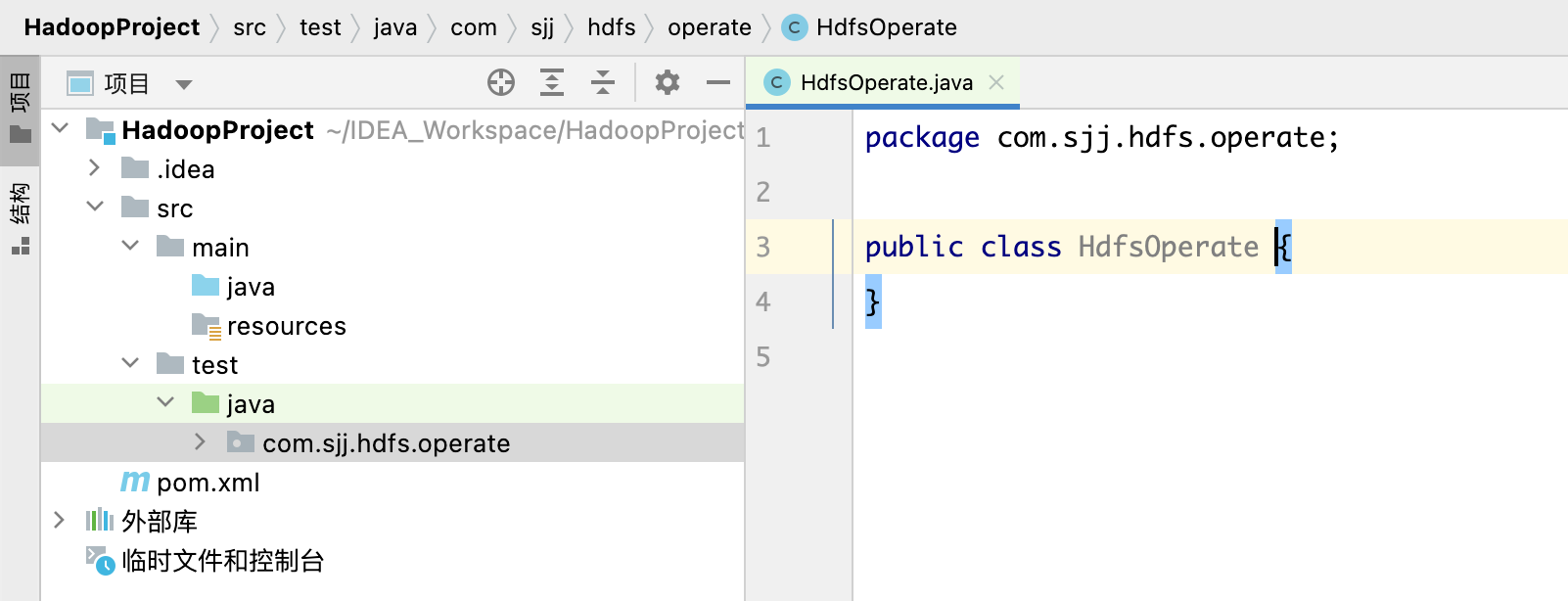Toggle the Project side panel button

21,106
